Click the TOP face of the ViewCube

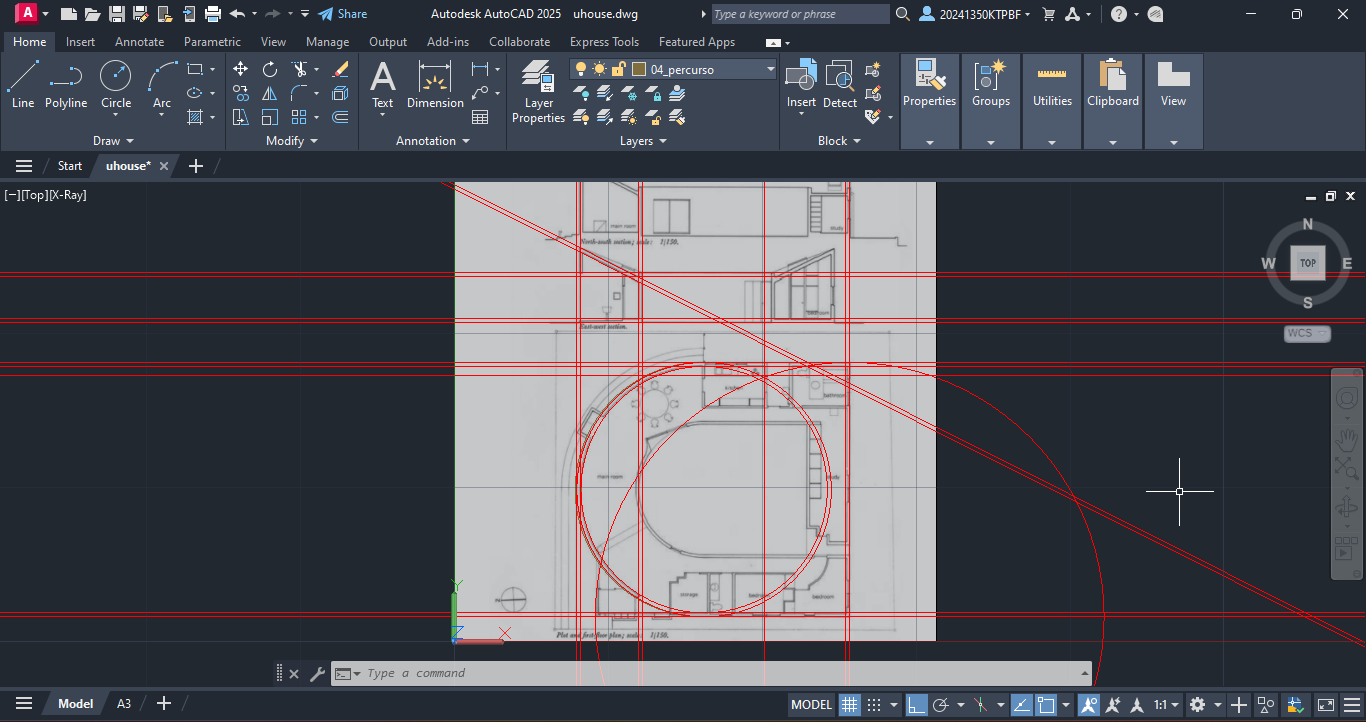pos(1307,263)
